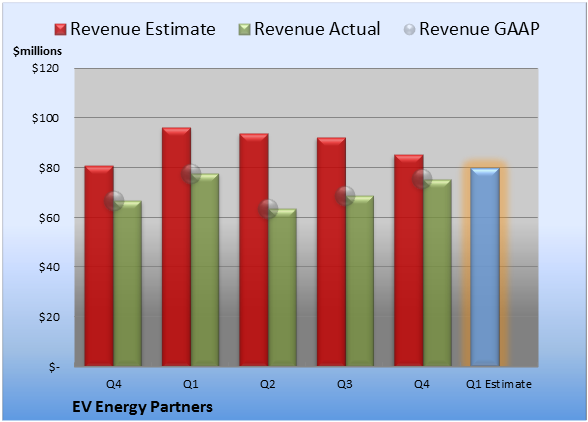The width and height of the screenshot is (588, 422).
Task: Click the 'EV Energy Partners' chart title
Action: [142, 407]
